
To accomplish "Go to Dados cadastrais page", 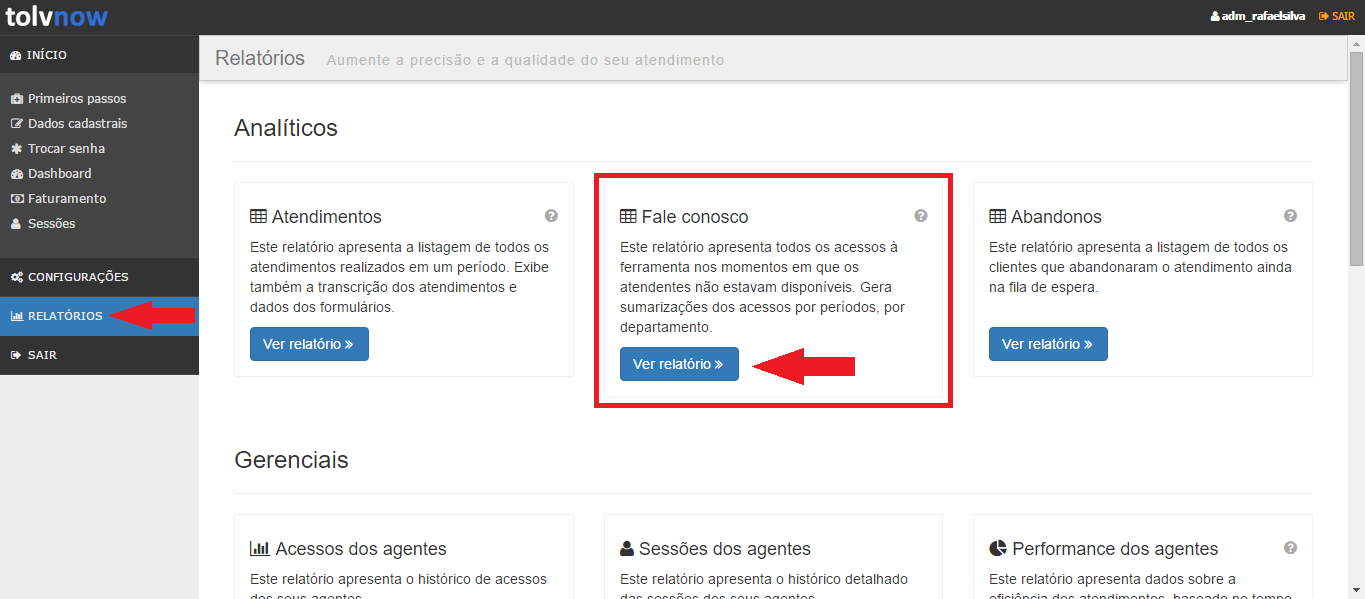I will pos(77,124).
